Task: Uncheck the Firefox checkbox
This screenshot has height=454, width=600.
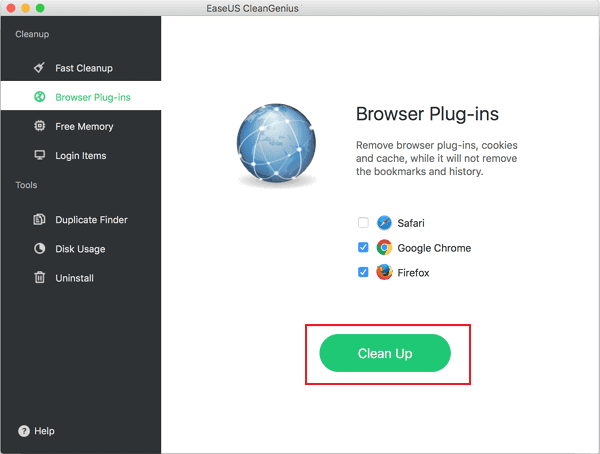Action: point(363,273)
